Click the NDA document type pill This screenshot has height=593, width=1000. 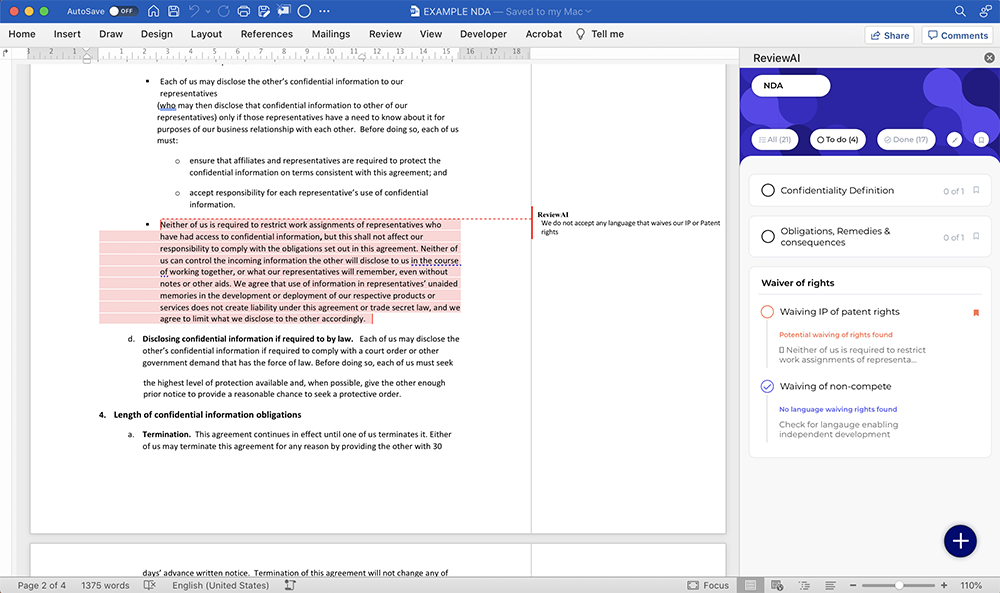point(791,85)
